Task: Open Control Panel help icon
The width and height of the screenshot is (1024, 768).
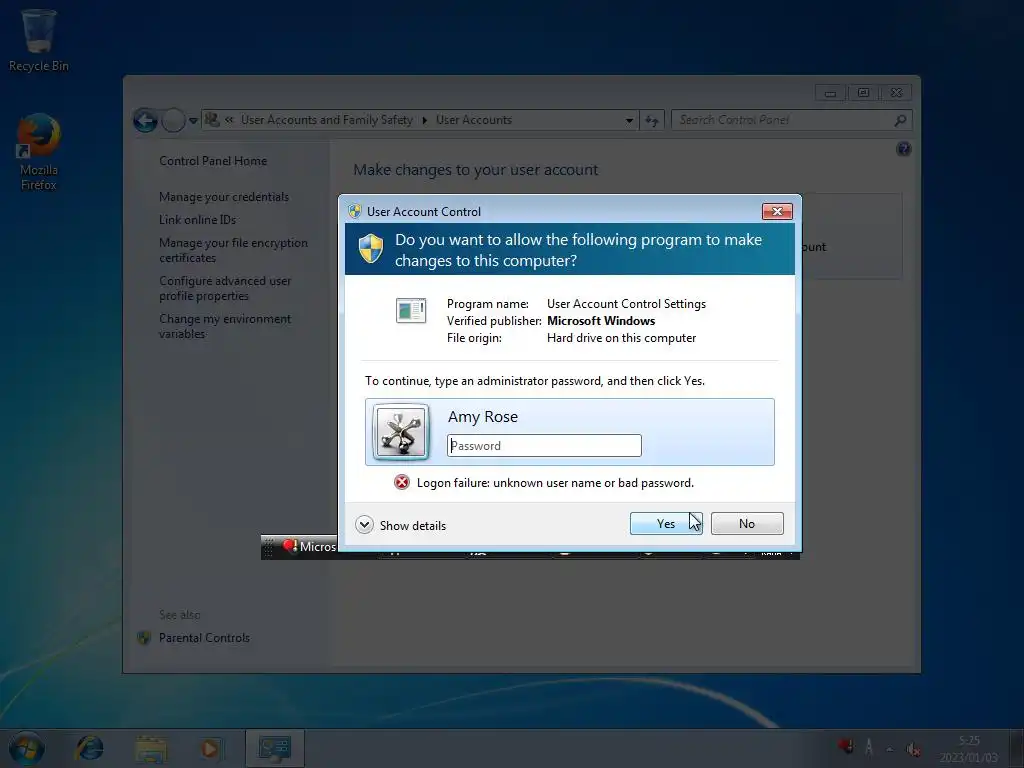Action: coord(904,149)
